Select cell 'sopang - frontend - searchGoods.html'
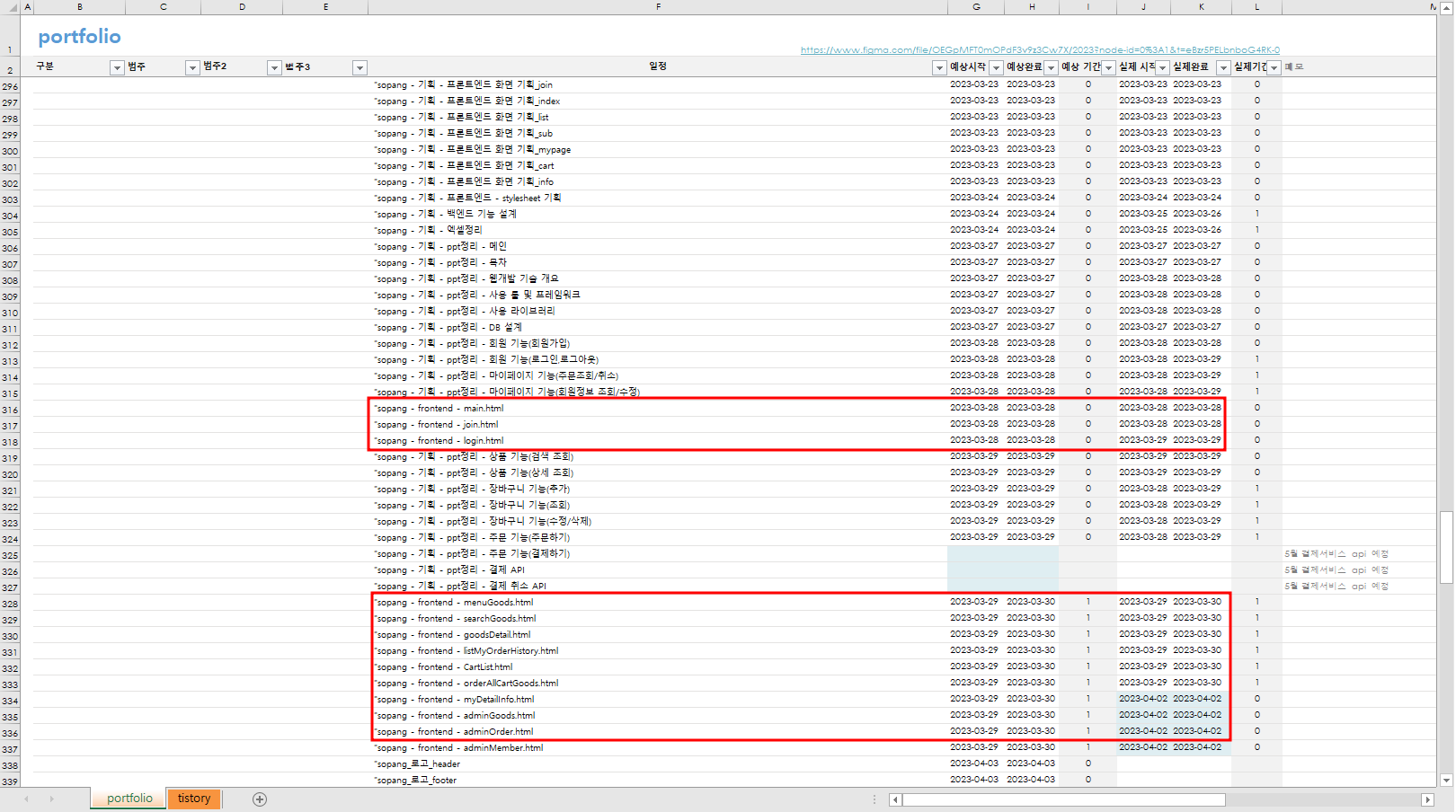 click(658, 619)
